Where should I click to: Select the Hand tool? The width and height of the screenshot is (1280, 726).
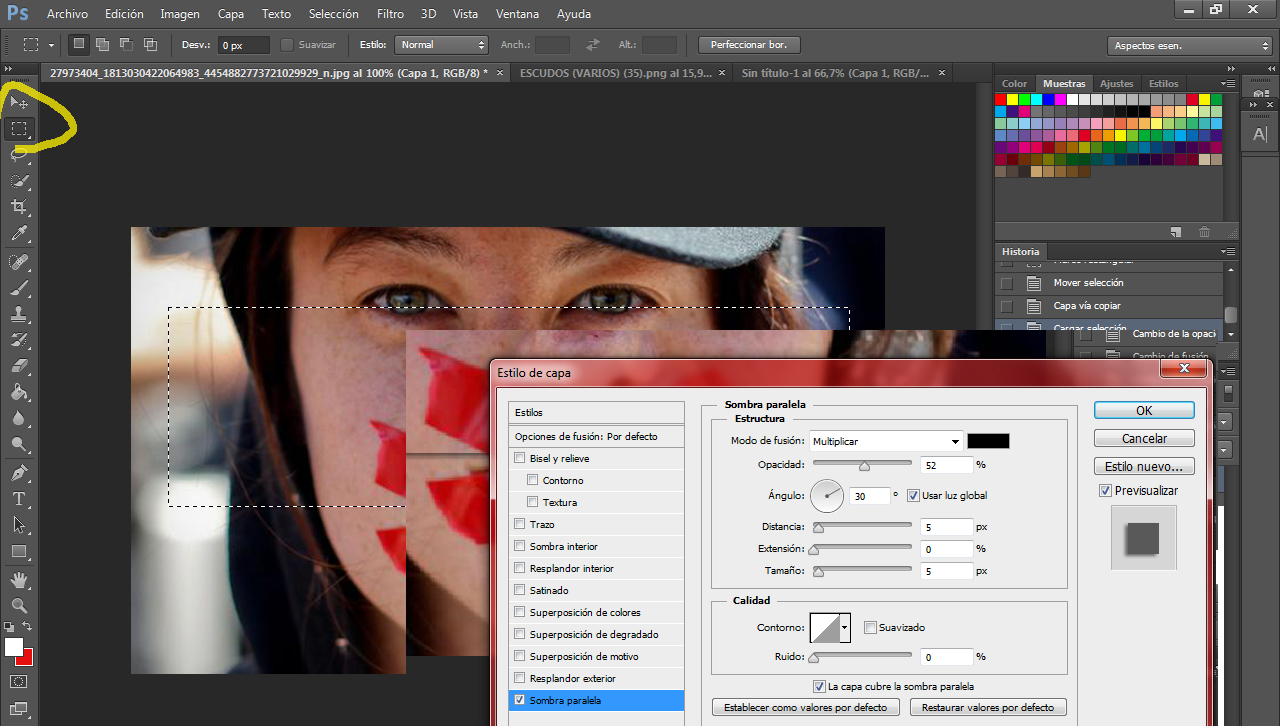tap(19, 580)
